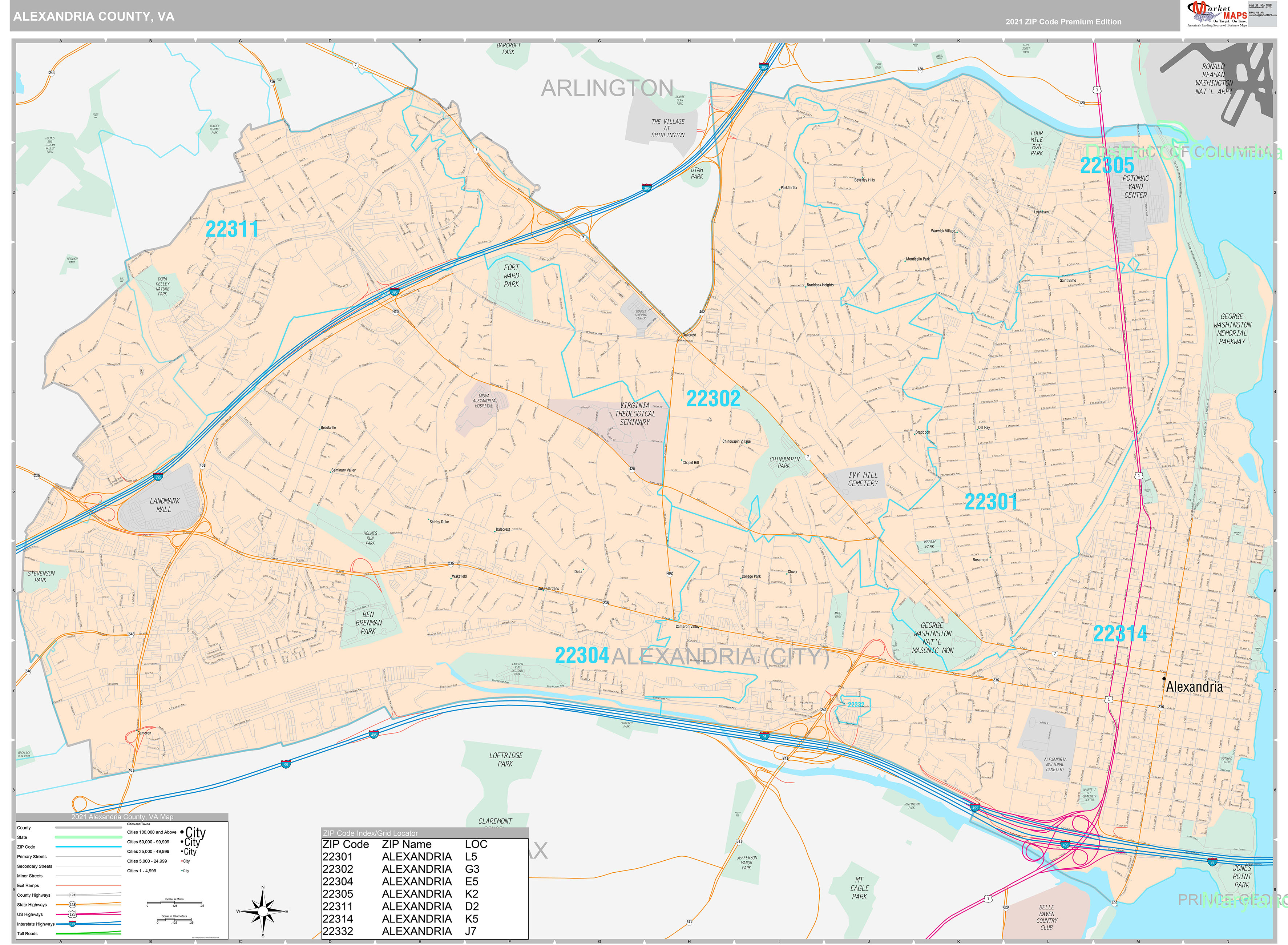Image resolution: width=1288 pixels, height=945 pixels.
Task: Click the cyan ZIP Code line sample in legend
Action: coord(88,847)
